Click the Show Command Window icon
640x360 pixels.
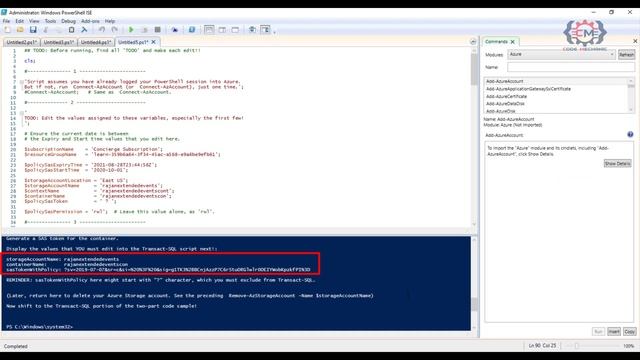point(252,30)
